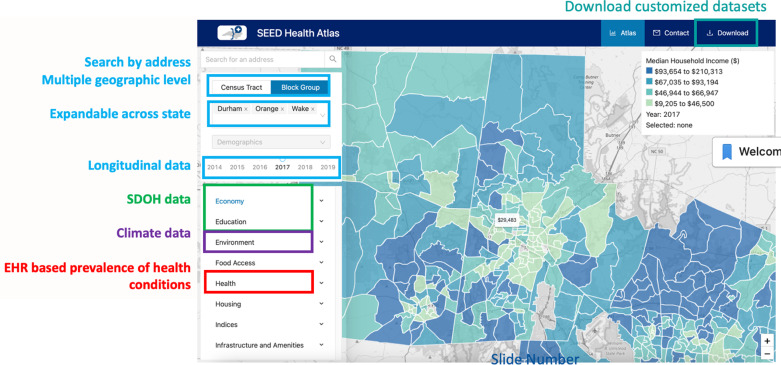The width and height of the screenshot is (781, 365).
Task: Click Selected: none legend text
Action: coord(669,125)
